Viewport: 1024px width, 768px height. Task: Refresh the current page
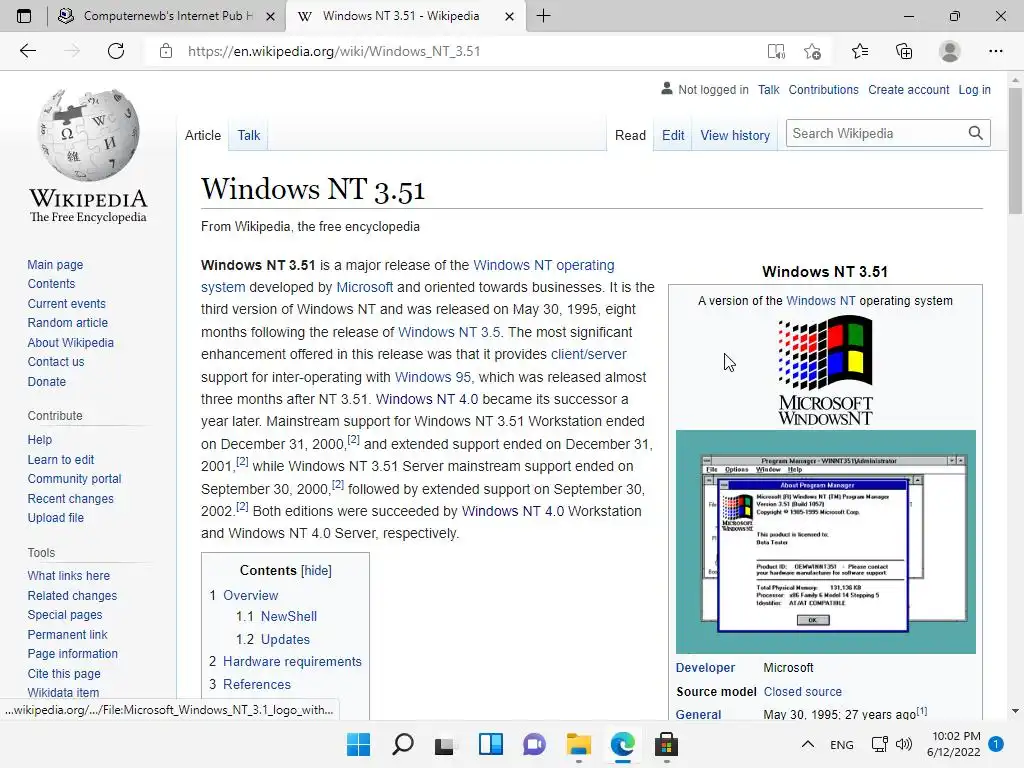coord(116,51)
